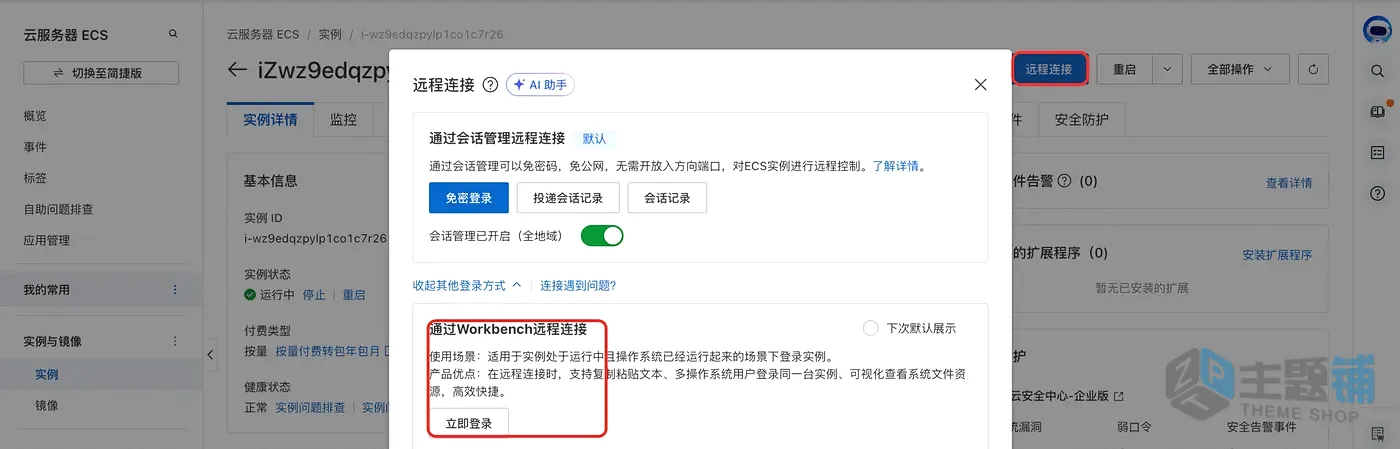Switch to the 安全防护 tab

pos(1082,120)
